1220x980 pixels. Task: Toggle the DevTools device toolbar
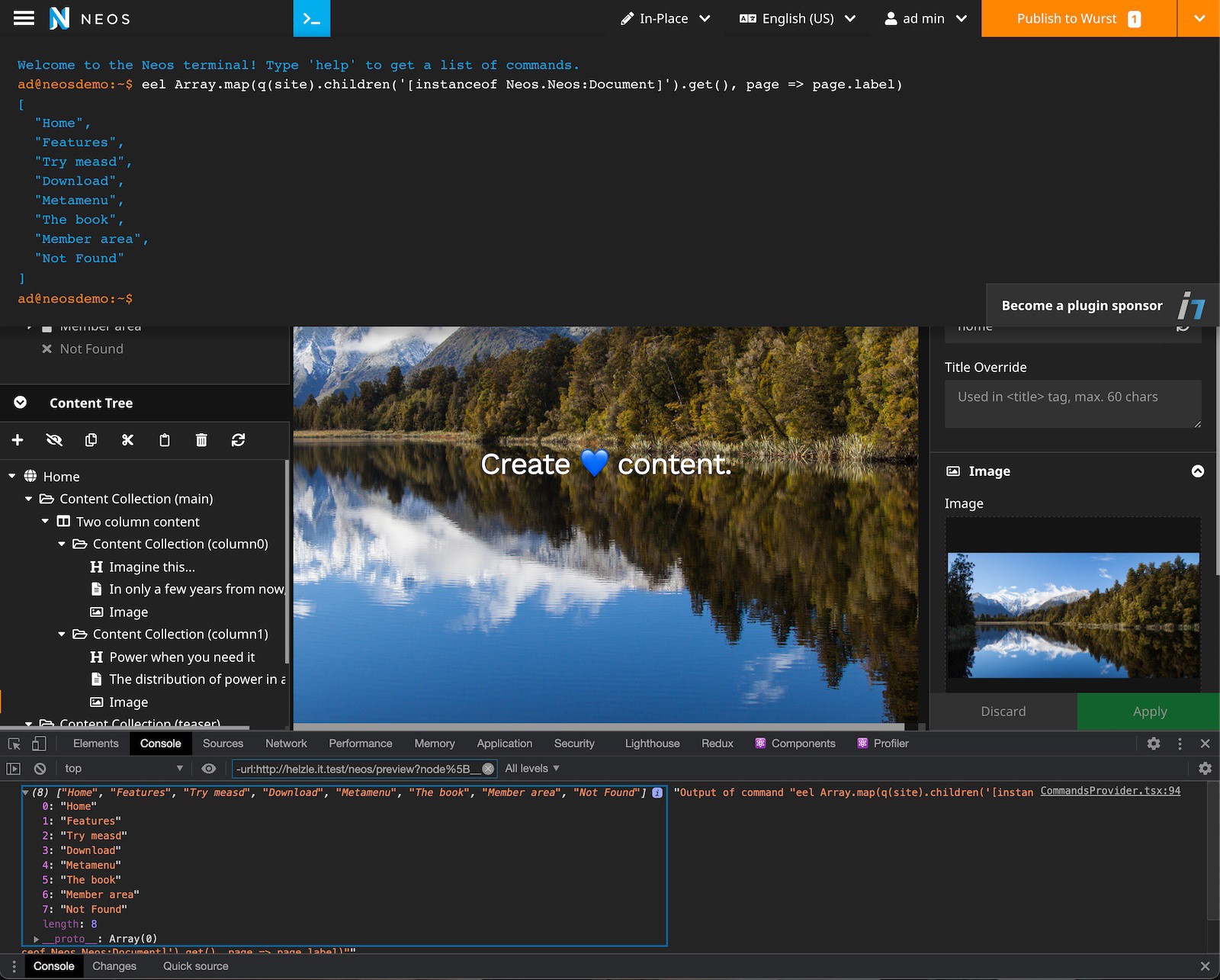pos(39,744)
